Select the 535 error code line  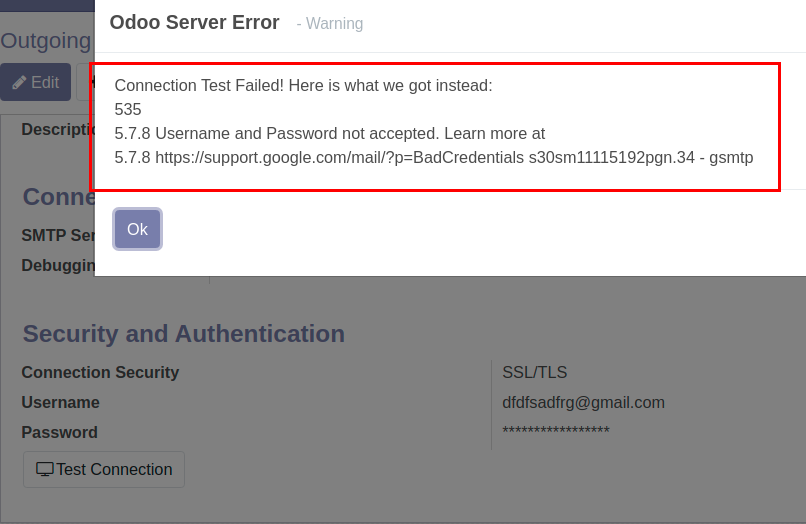coord(127,109)
